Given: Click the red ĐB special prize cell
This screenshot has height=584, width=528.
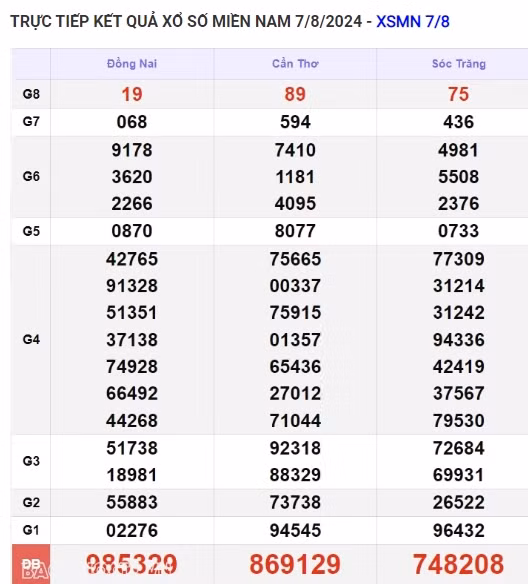Looking at the screenshot, I should (31, 564).
